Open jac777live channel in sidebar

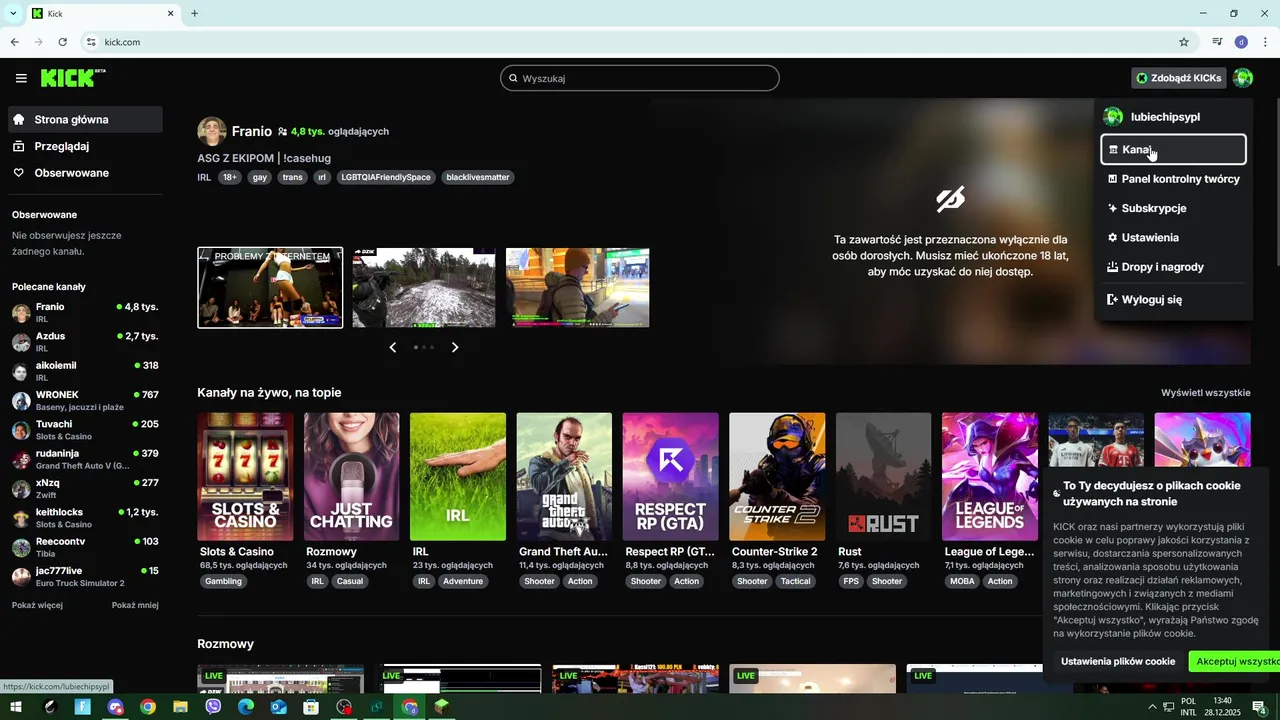coord(85,577)
